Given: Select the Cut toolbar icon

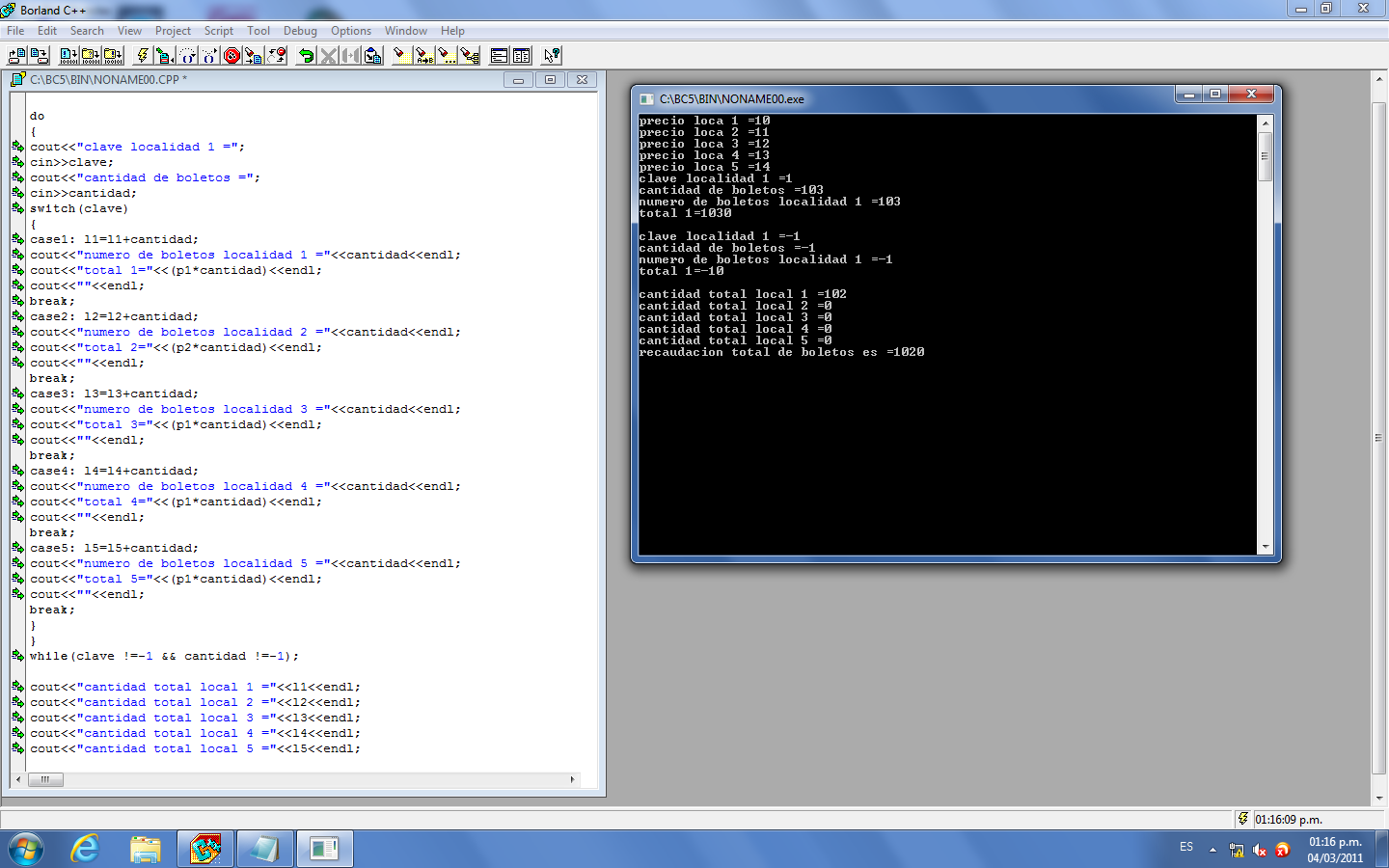Looking at the screenshot, I should (328, 56).
